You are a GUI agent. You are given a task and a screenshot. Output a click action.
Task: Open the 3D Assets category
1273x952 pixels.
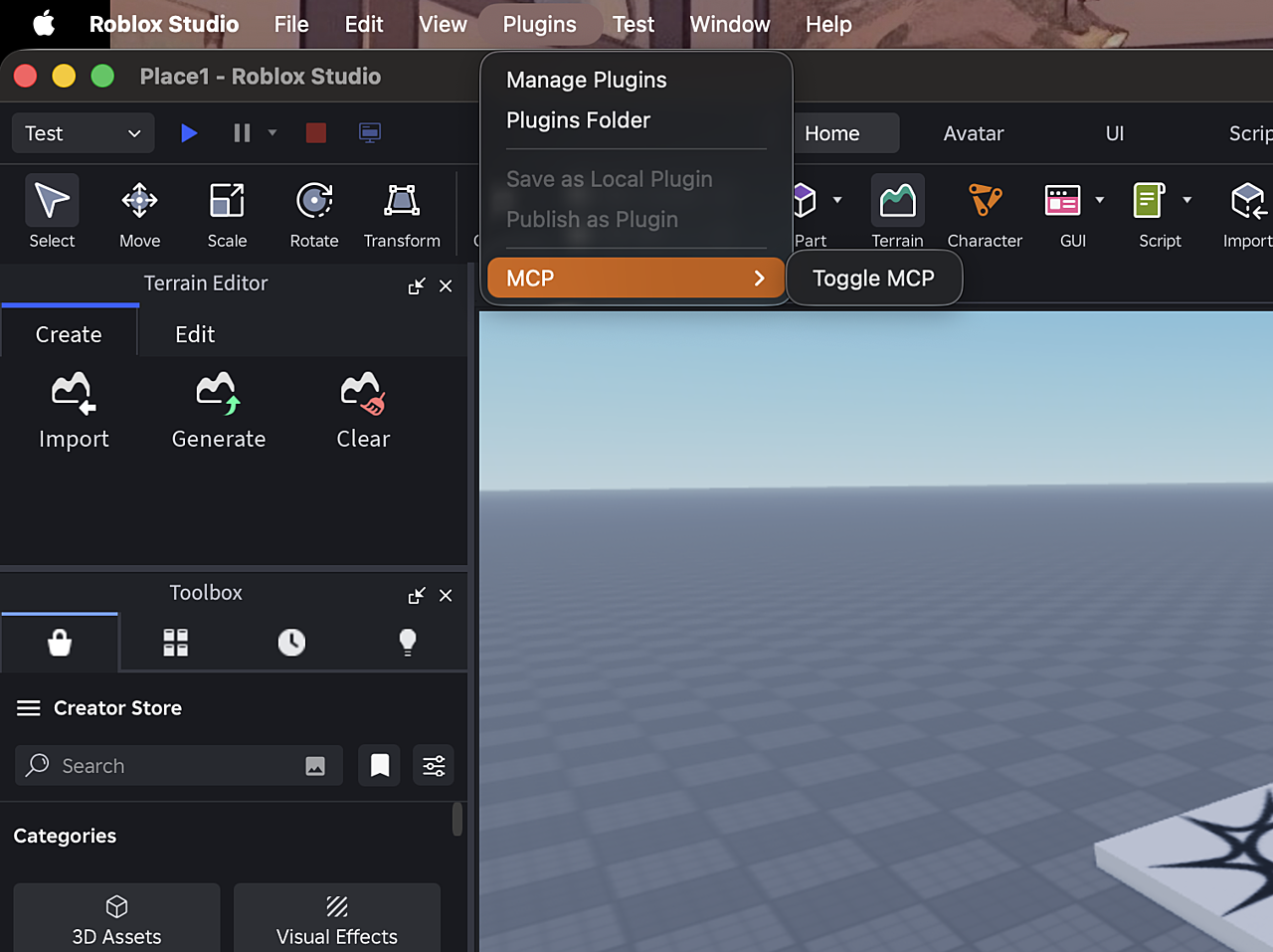pyautogui.click(x=116, y=918)
